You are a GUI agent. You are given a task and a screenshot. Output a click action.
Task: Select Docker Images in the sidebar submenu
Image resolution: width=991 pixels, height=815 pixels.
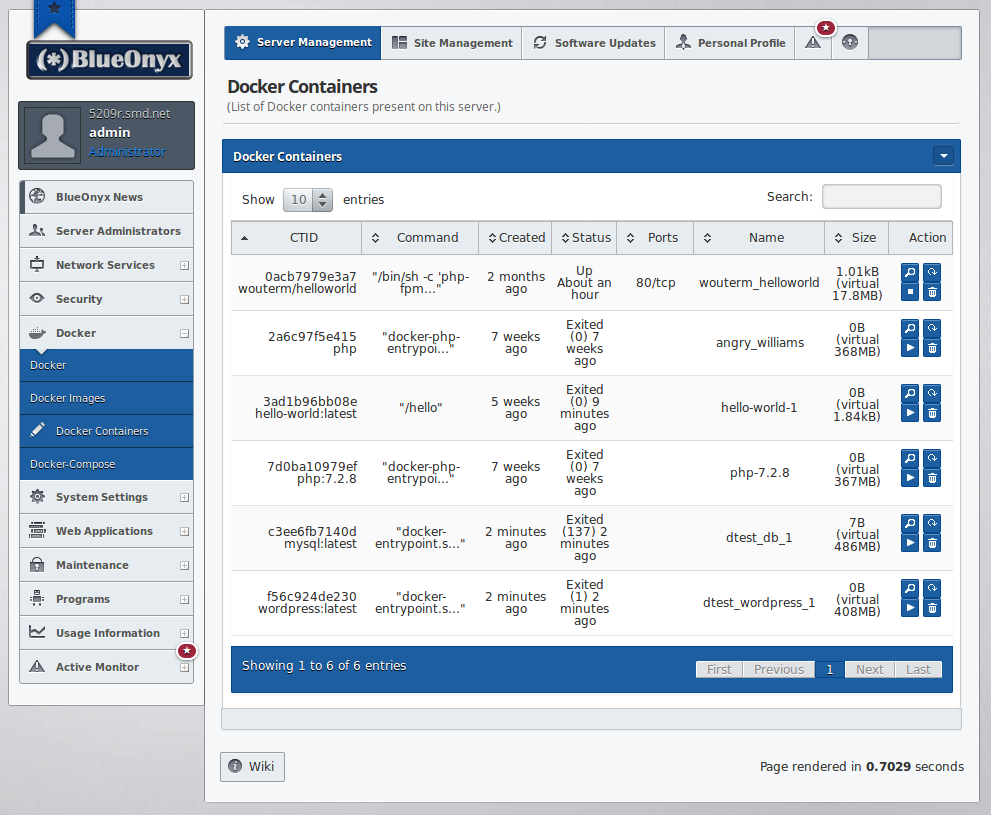pyautogui.click(x=107, y=399)
